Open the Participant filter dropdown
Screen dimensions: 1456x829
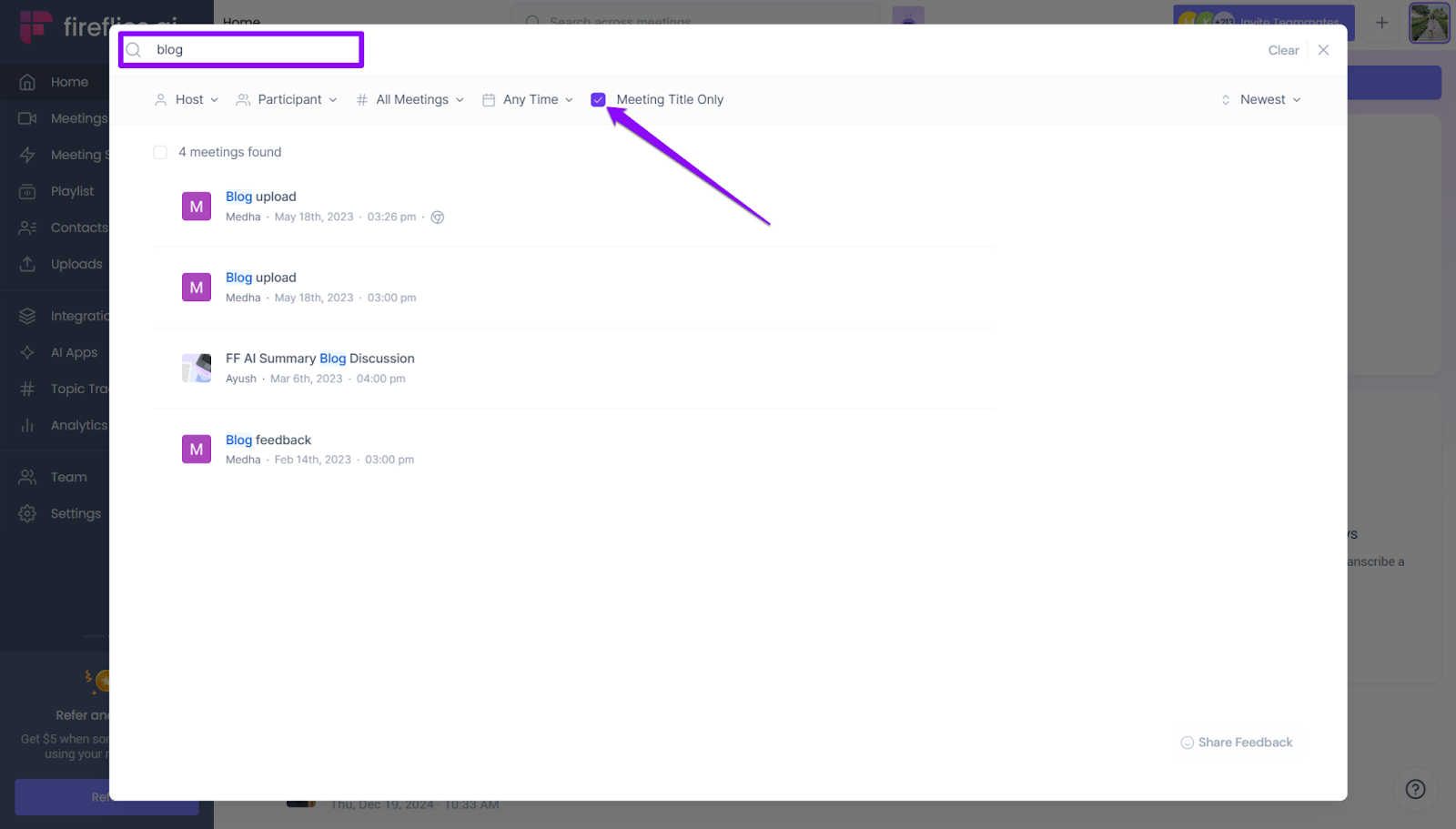[x=287, y=99]
